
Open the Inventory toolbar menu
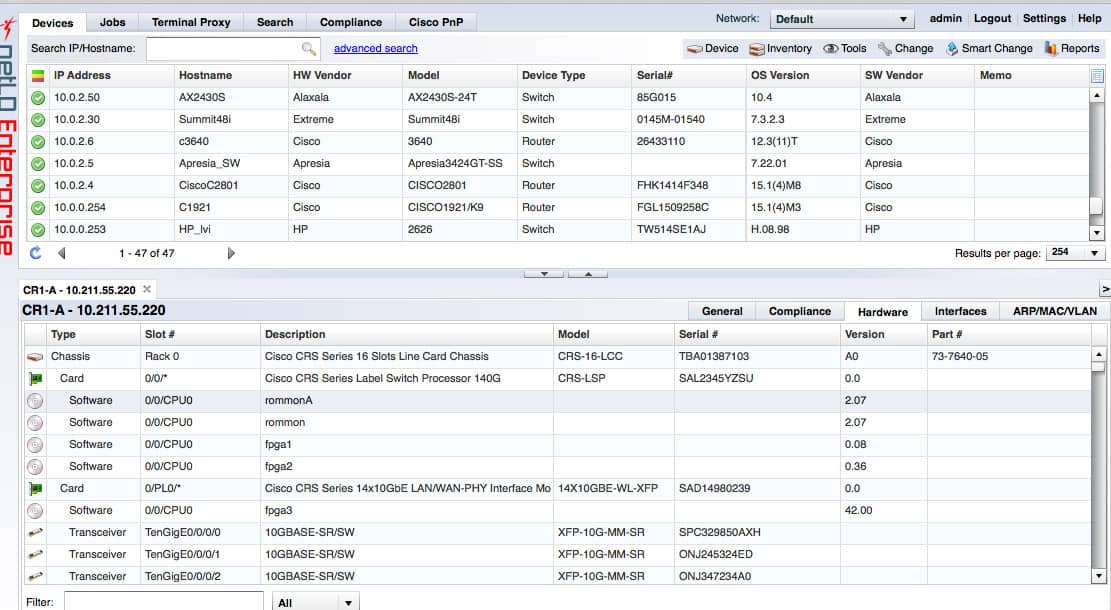pos(780,48)
